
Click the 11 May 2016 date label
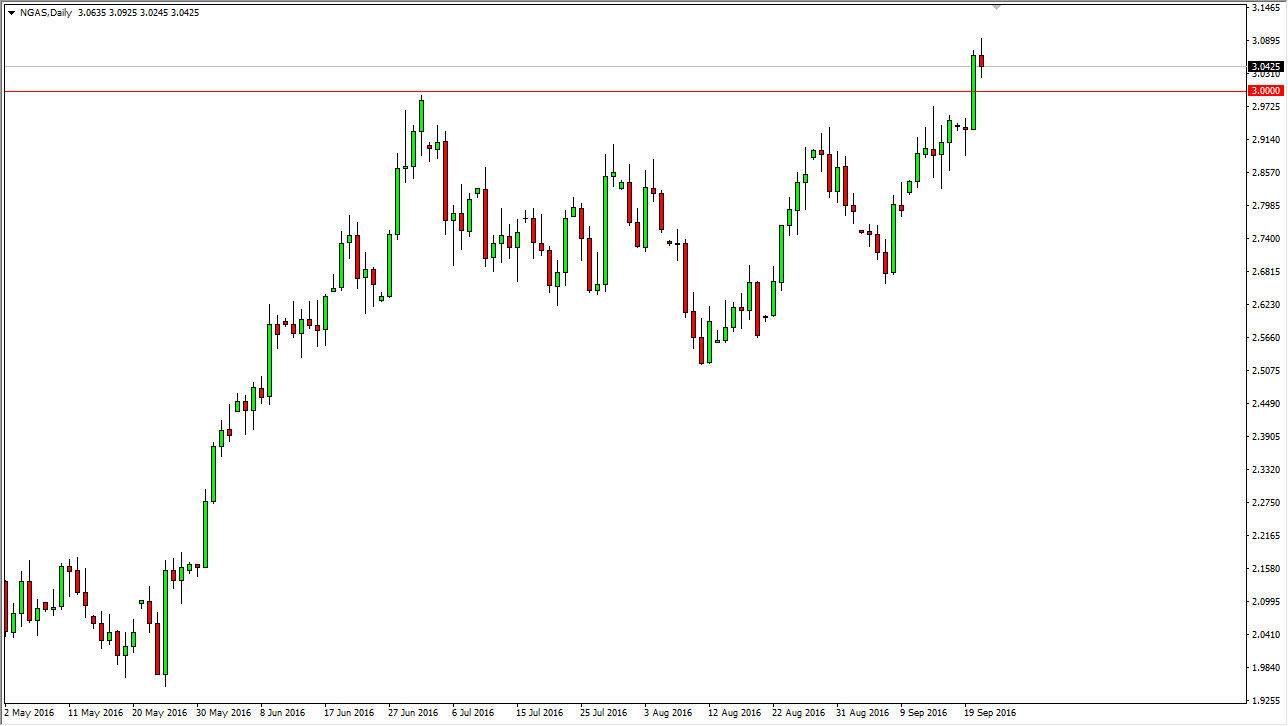coord(97,713)
